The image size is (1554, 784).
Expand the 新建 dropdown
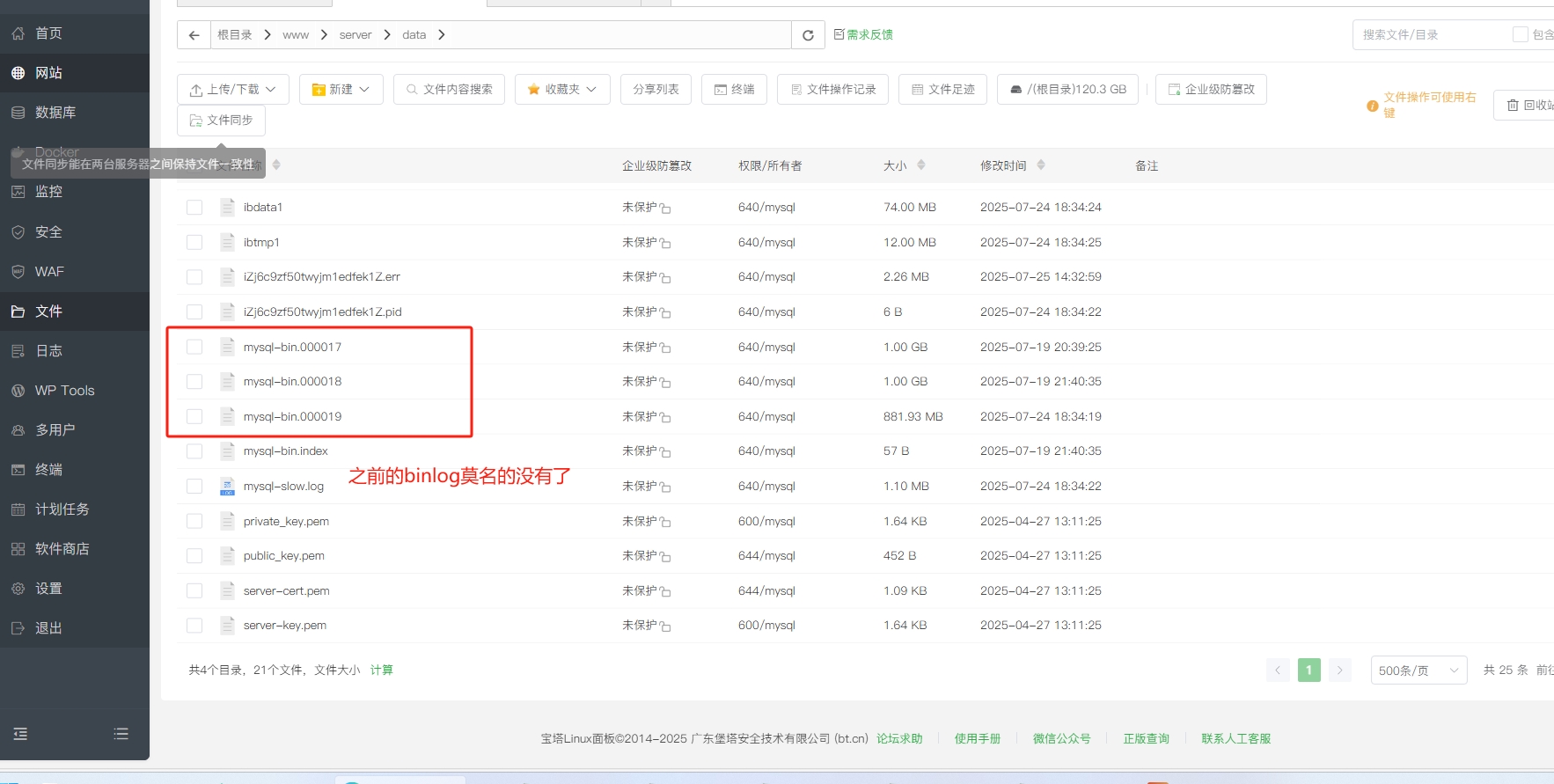(x=341, y=90)
